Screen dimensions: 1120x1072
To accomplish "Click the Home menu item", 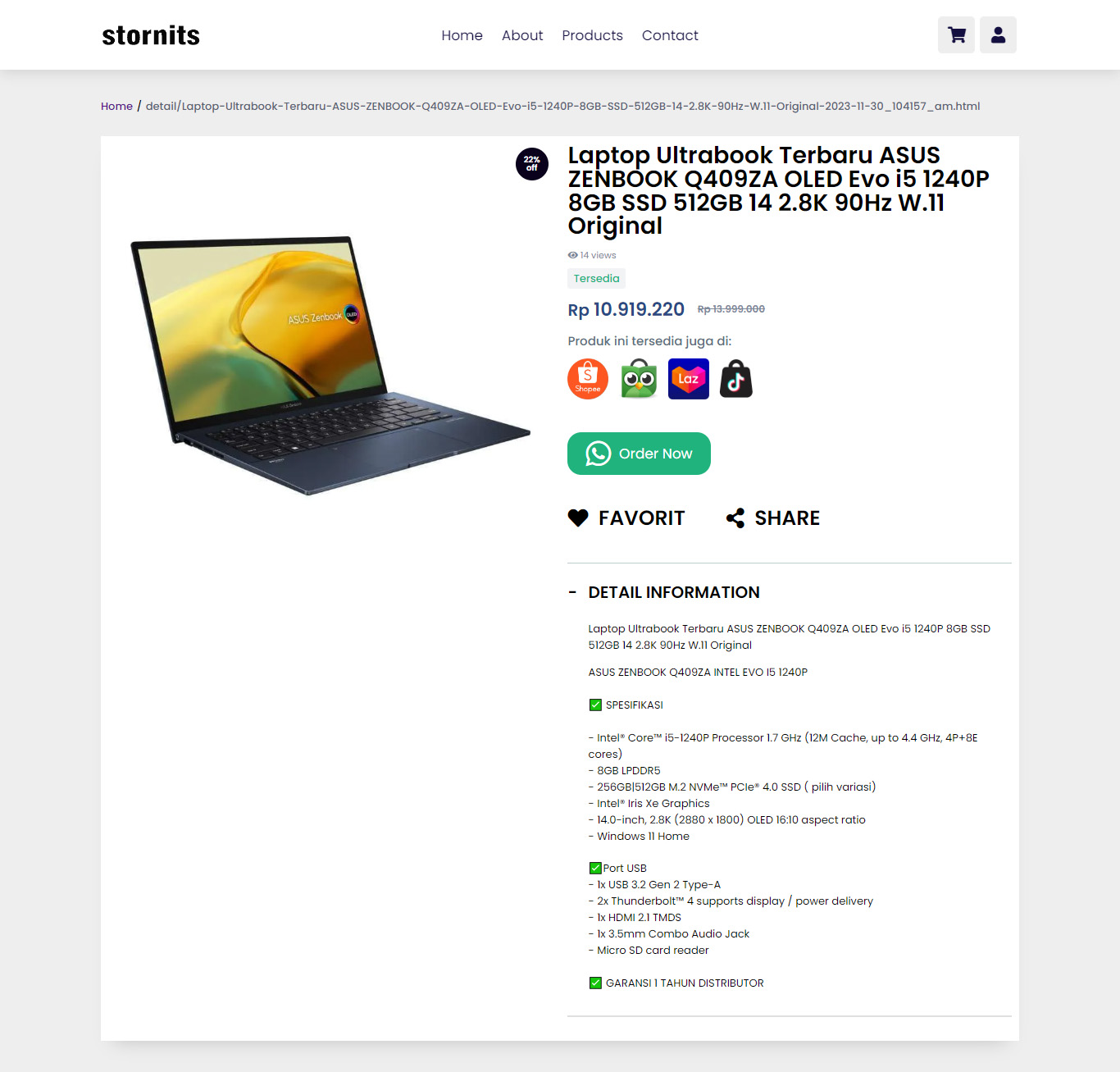I will click(462, 35).
